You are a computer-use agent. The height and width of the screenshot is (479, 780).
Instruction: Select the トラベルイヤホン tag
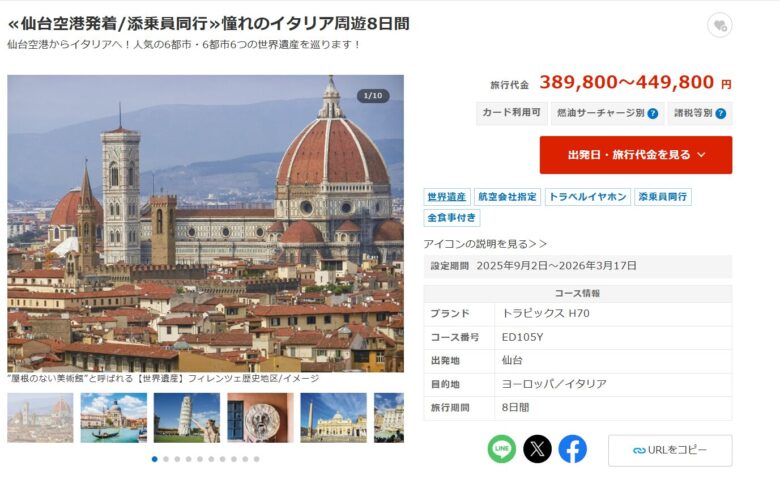(587, 197)
